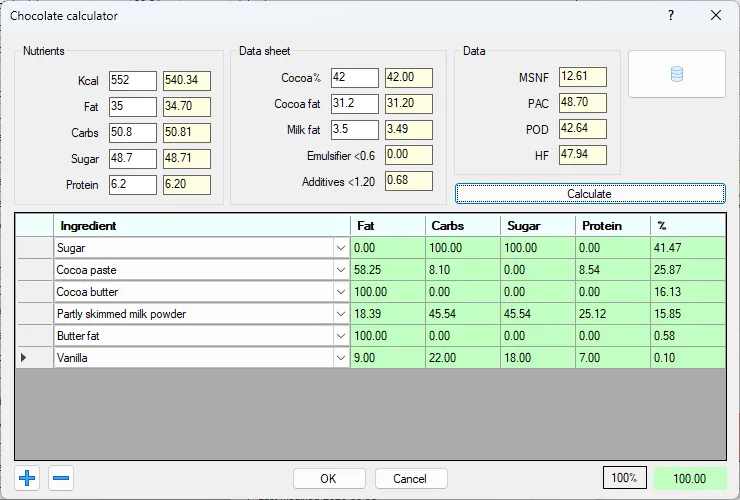Focus the Milk fat input showing 3.5

click(354, 130)
